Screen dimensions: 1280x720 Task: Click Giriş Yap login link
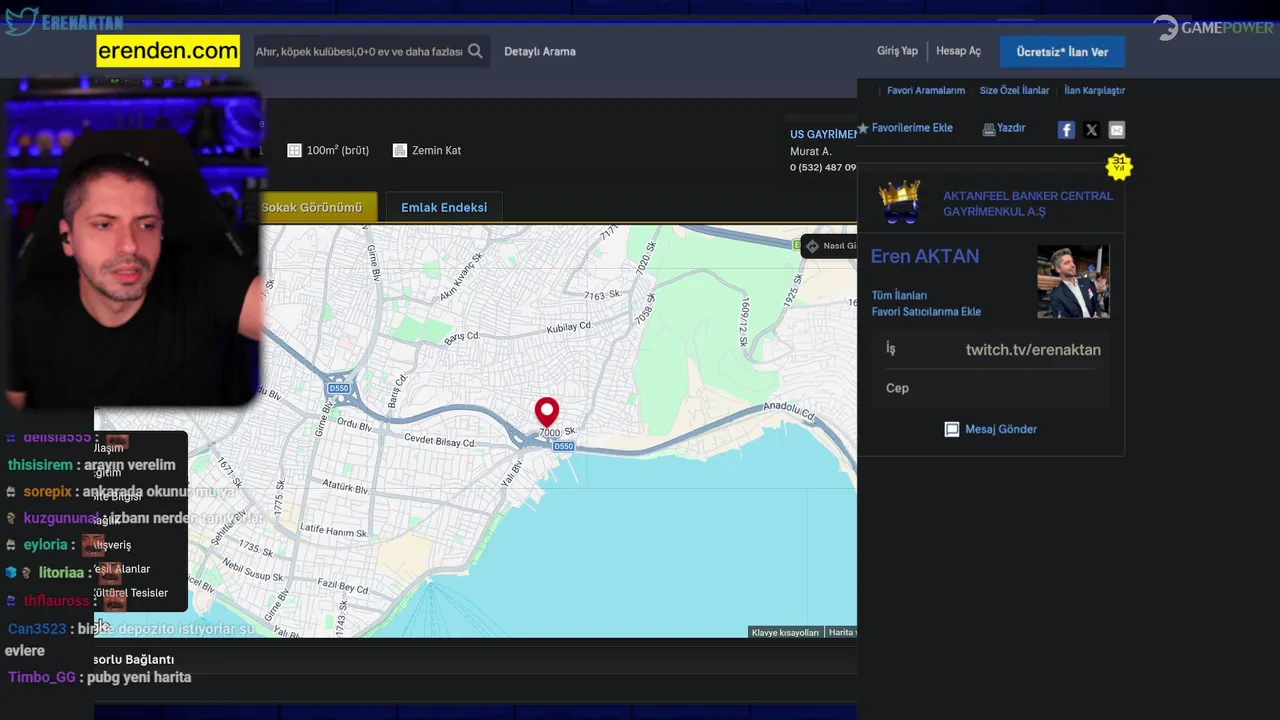click(x=897, y=51)
